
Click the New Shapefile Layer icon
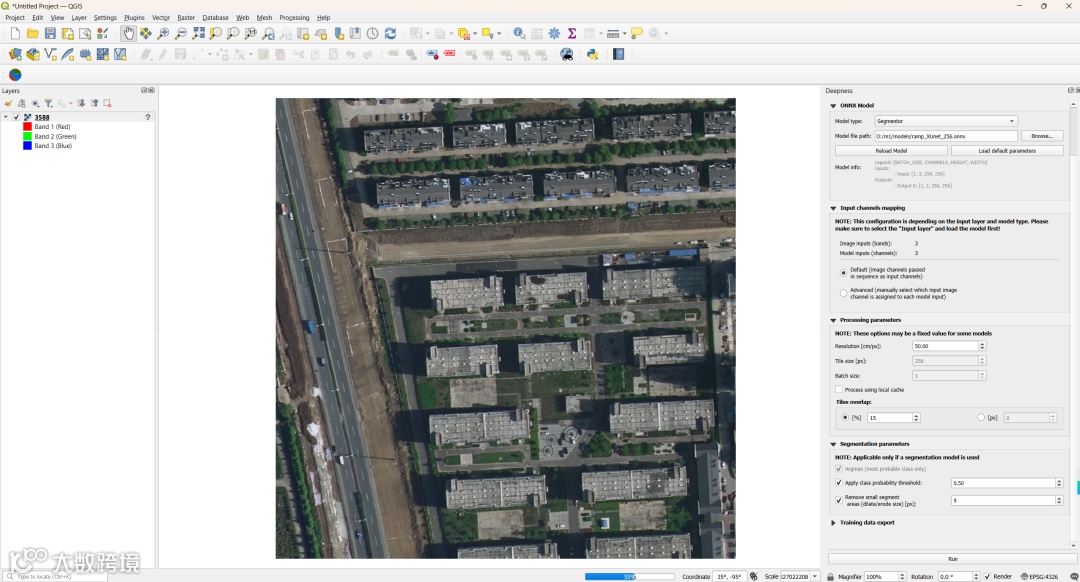50,54
